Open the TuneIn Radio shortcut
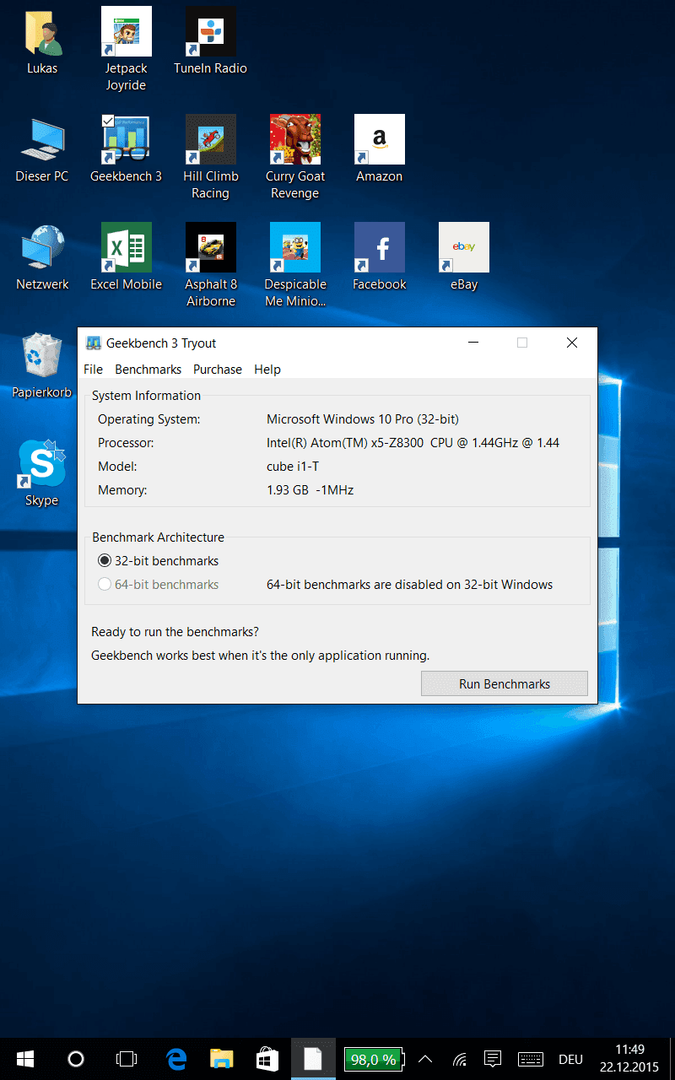The image size is (675, 1080). [211, 32]
